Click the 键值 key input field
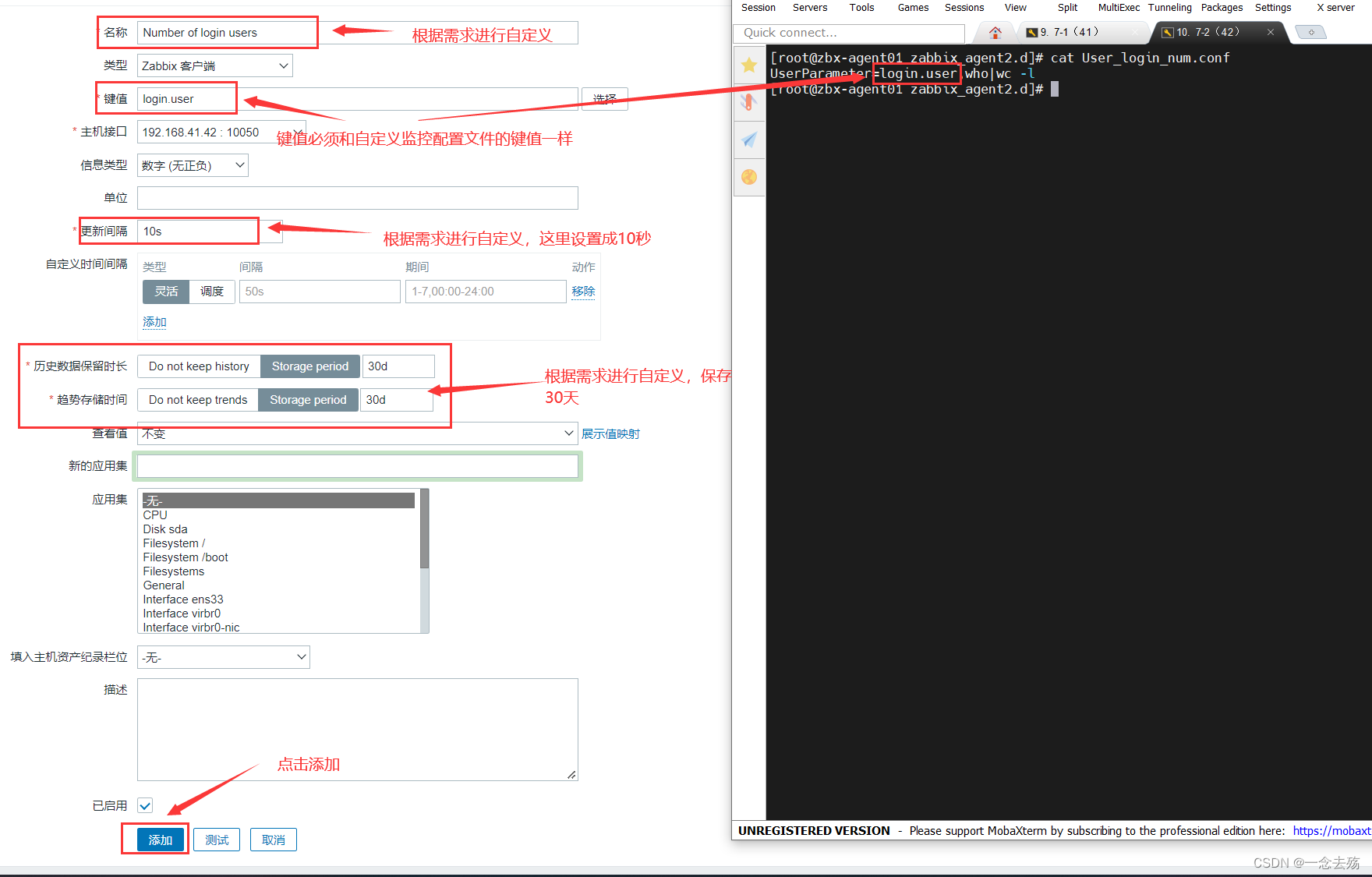Viewport: 1372px width, 877px height. pyautogui.click(x=358, y=99)
